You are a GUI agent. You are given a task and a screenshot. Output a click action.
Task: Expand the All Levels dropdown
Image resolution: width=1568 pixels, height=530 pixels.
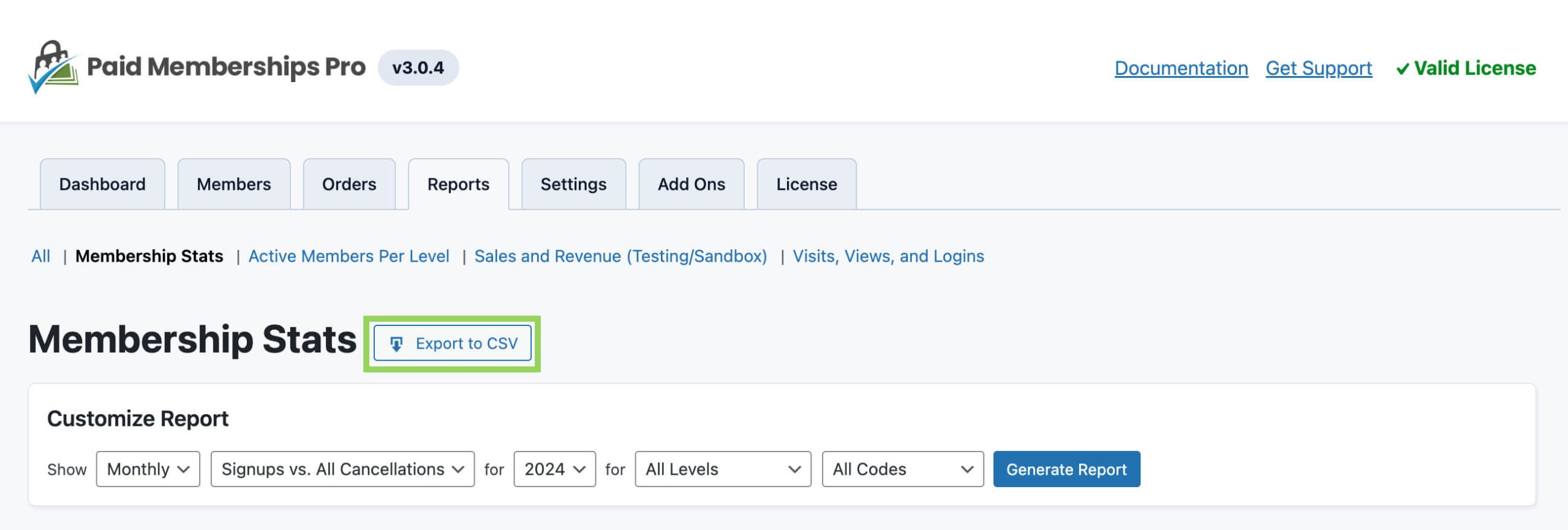click(723, 469)
